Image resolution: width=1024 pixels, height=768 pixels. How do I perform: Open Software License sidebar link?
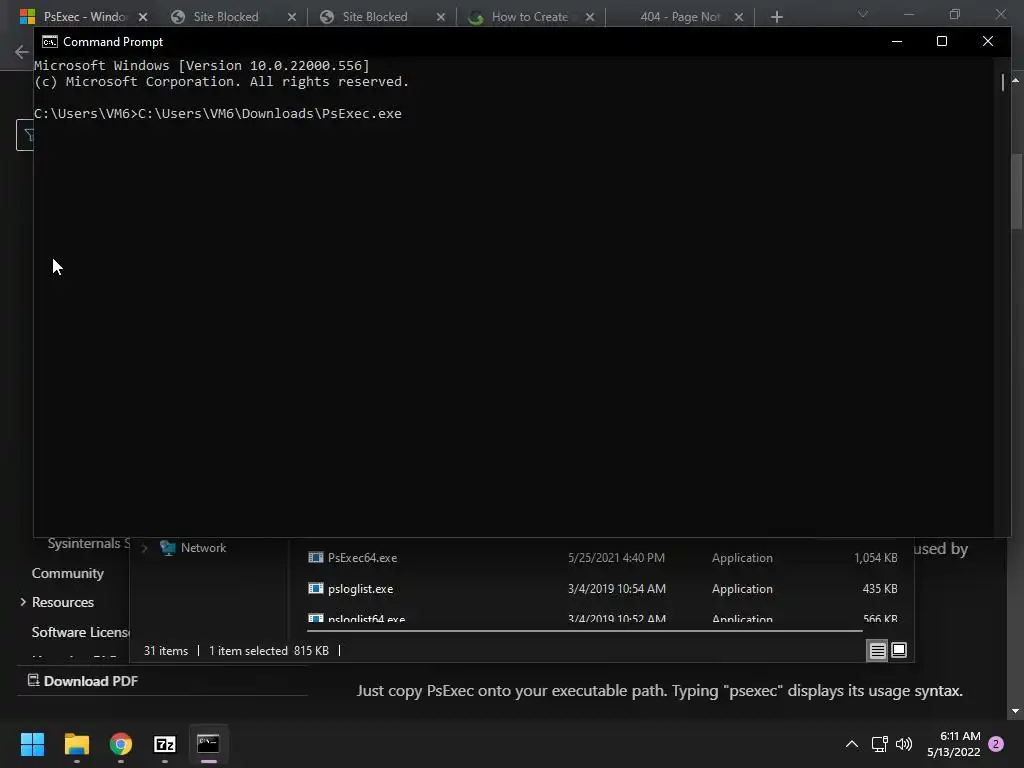click(81, 632)
